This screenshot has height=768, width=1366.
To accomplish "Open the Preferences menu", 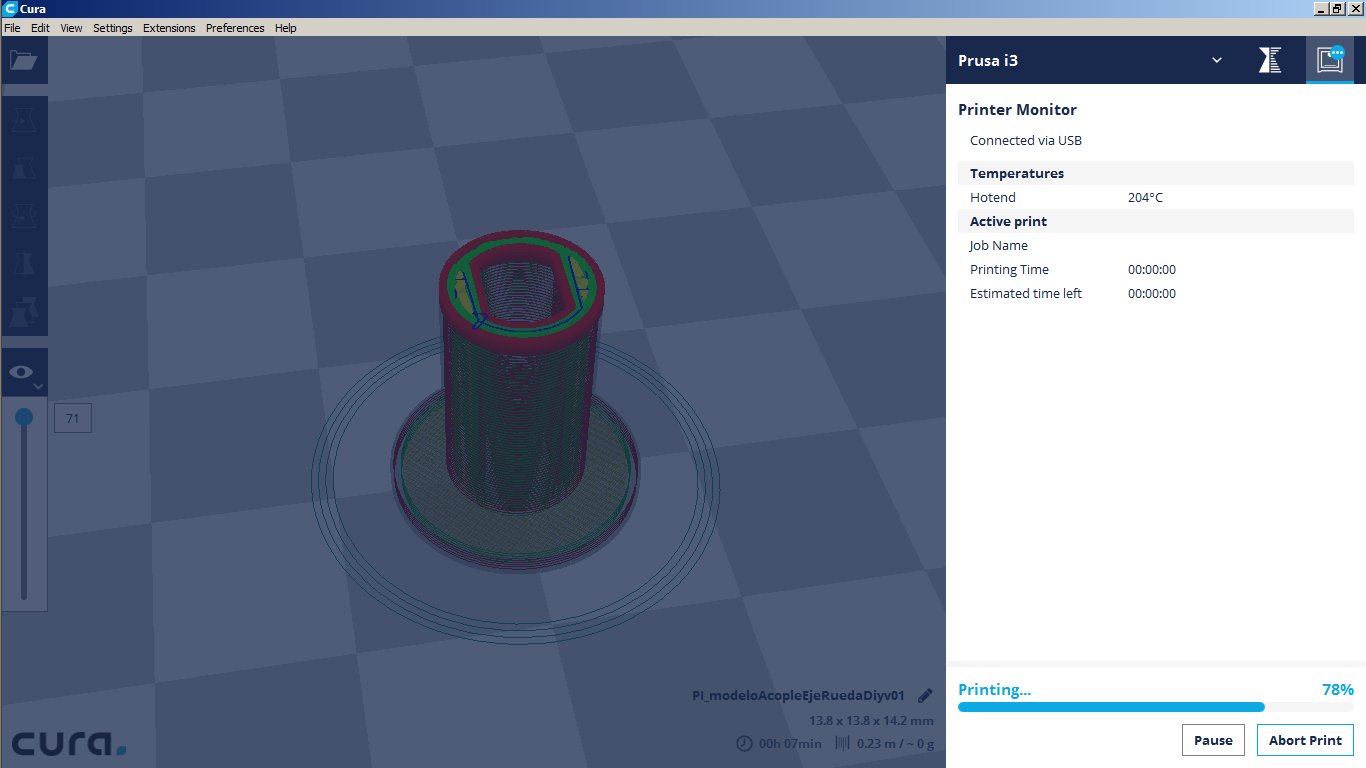I will [235, 28].
